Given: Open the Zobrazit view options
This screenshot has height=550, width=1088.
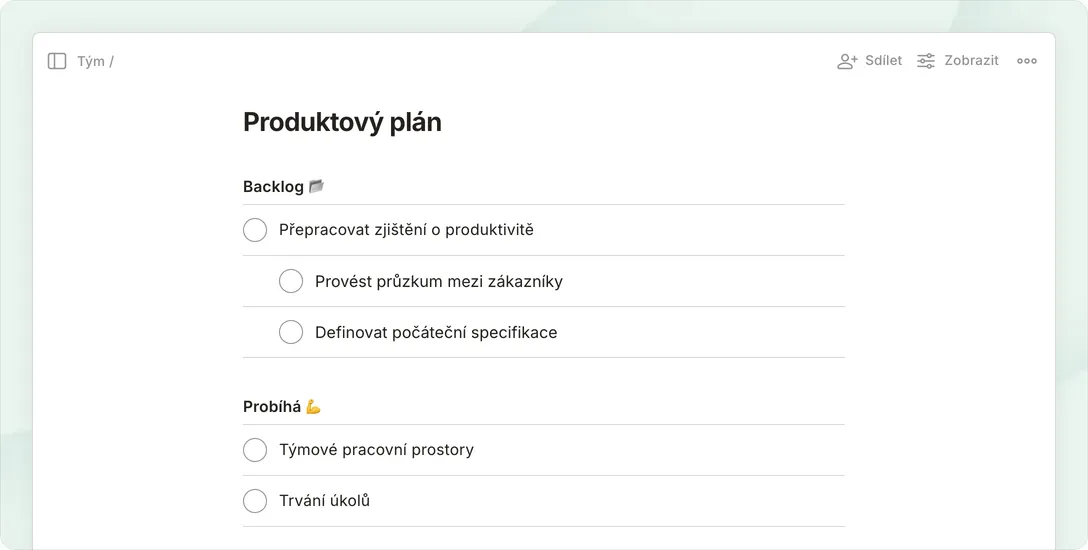Looking at the screenshot, I should coord(971,61).
